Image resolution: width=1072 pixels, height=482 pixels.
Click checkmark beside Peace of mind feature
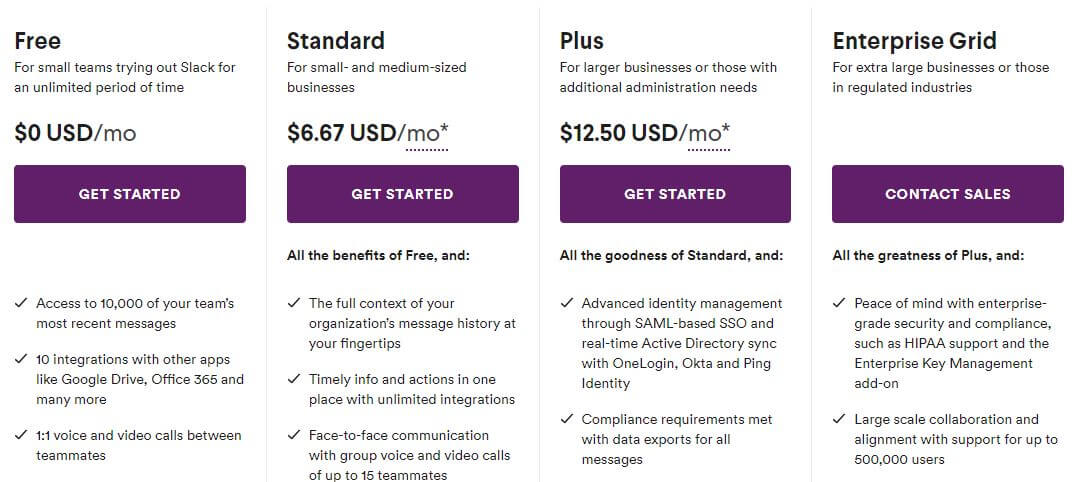(x=840, y=303)
